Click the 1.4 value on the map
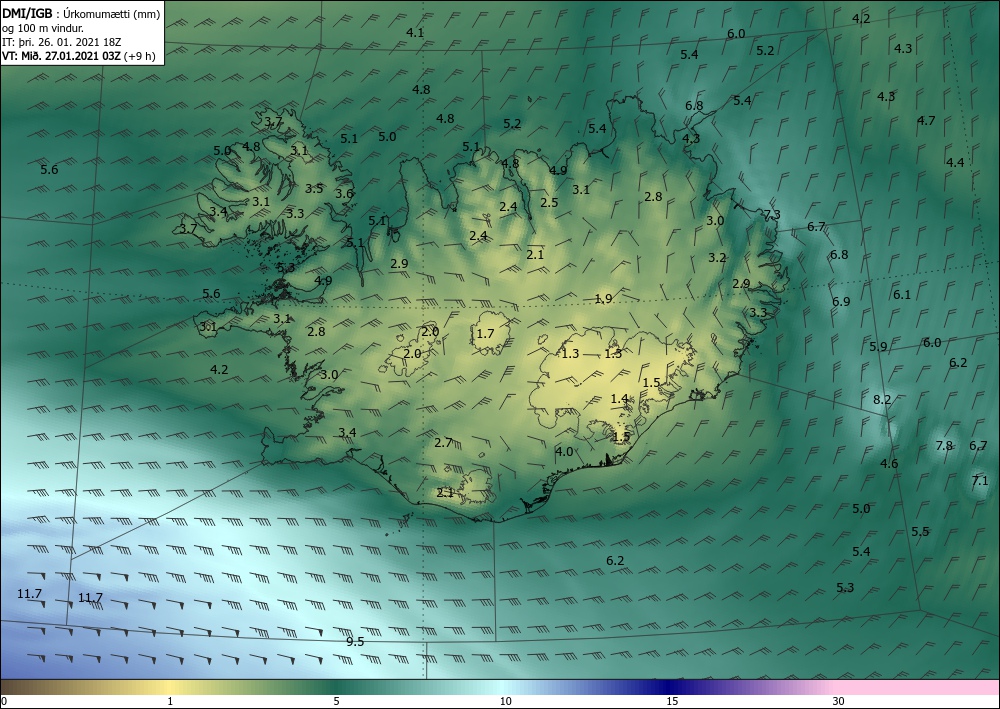 pyautogui.click(x=619, y=399)
